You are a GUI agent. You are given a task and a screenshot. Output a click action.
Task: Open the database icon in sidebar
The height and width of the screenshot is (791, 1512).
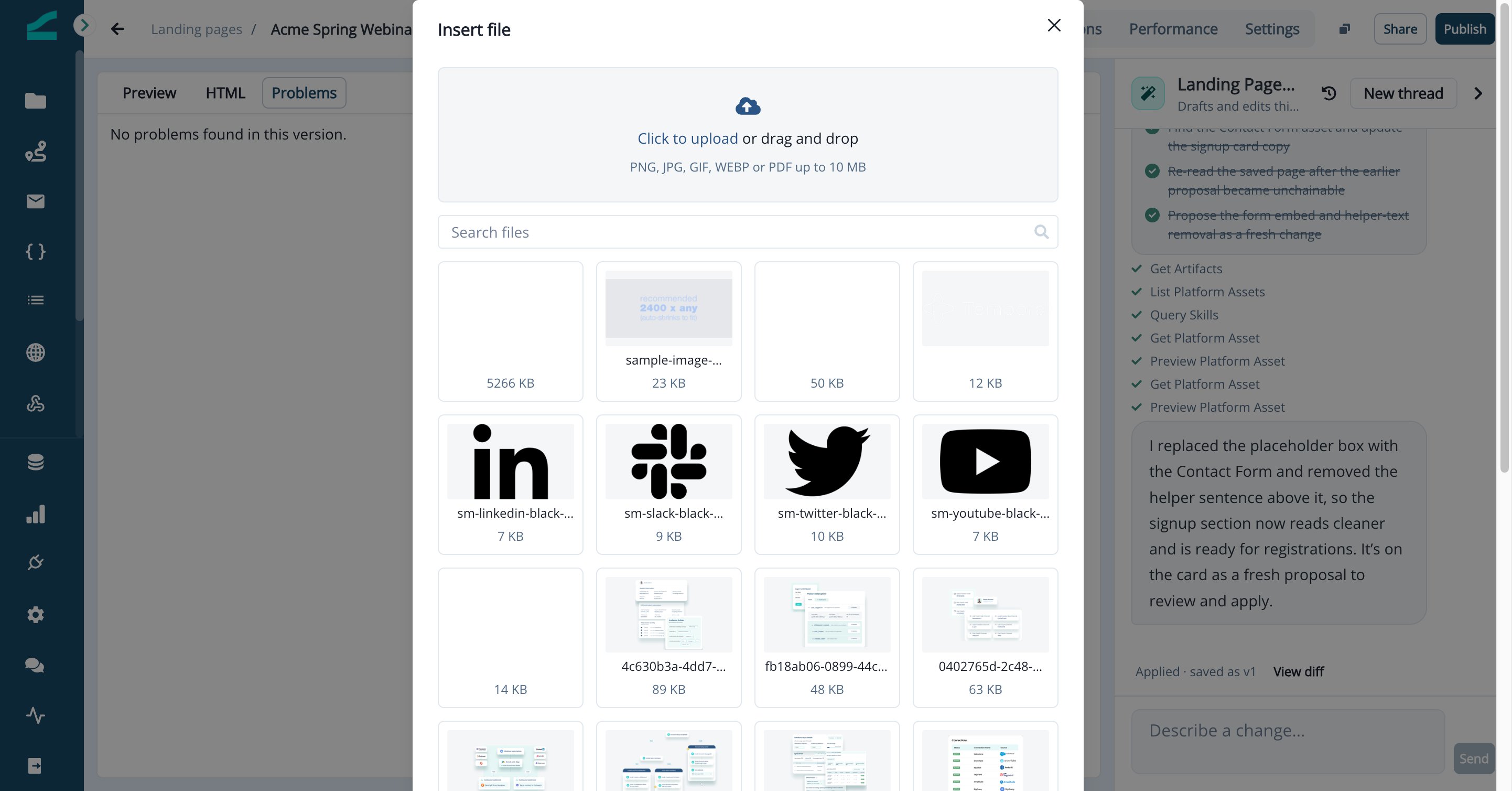35,462
